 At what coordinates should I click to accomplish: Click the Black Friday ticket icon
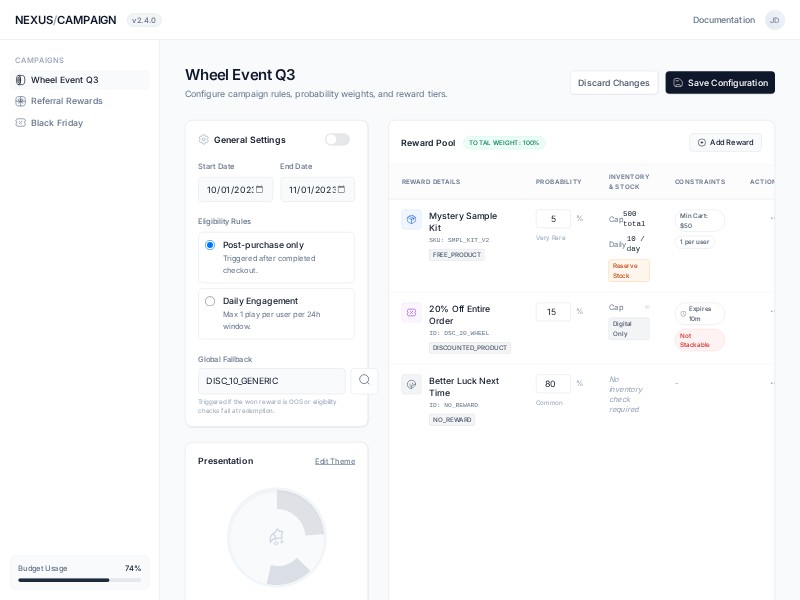point(20,122)
